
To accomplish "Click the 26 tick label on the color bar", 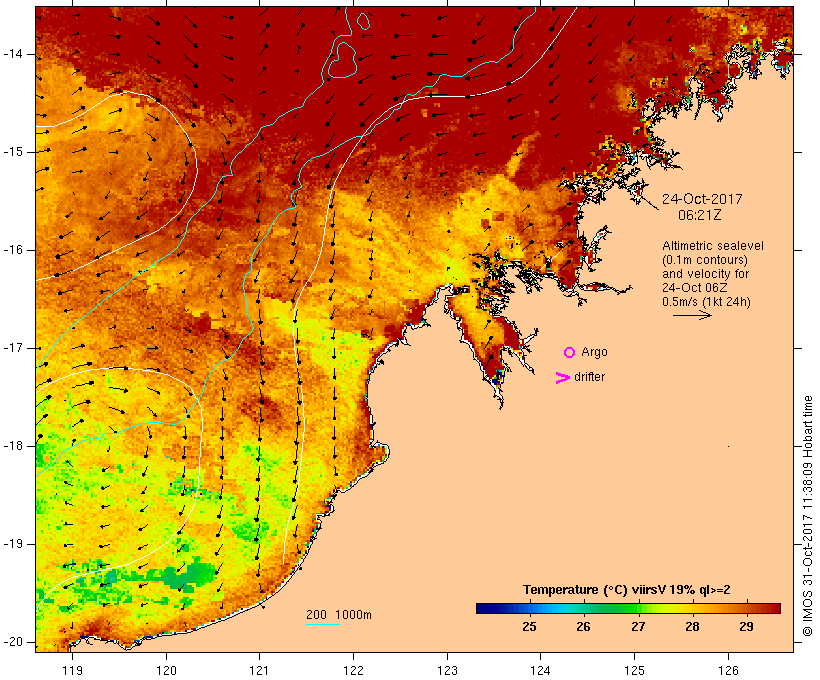I will [x=584, y=627].
